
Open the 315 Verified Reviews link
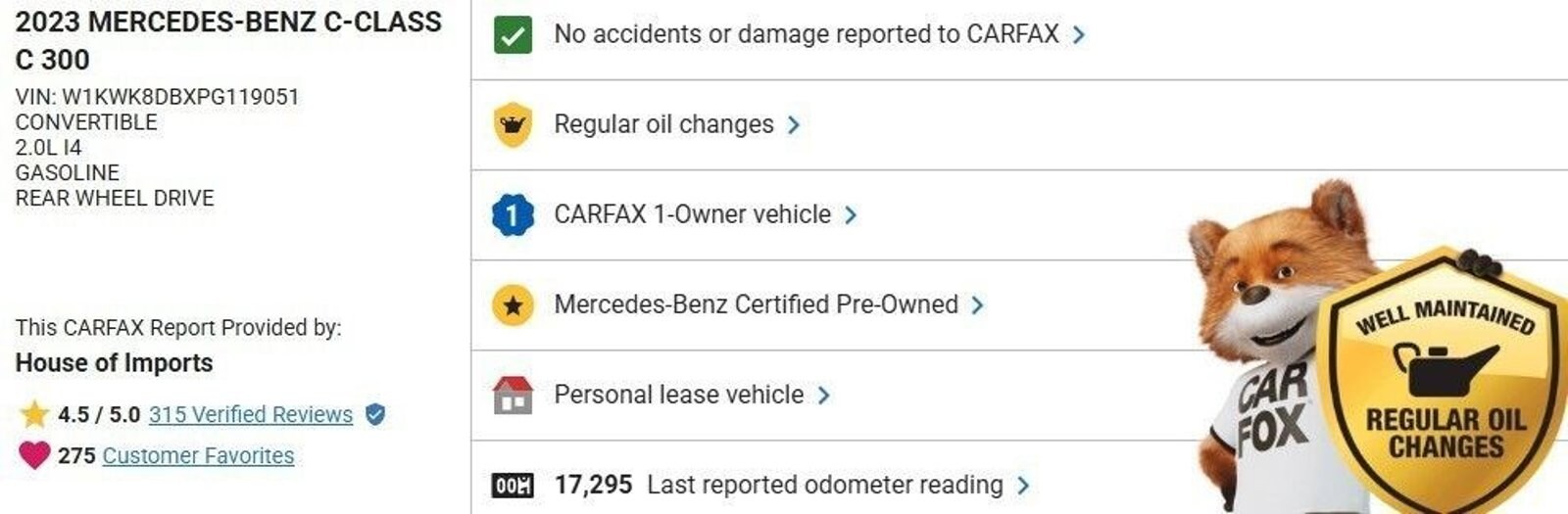[251, 415]
